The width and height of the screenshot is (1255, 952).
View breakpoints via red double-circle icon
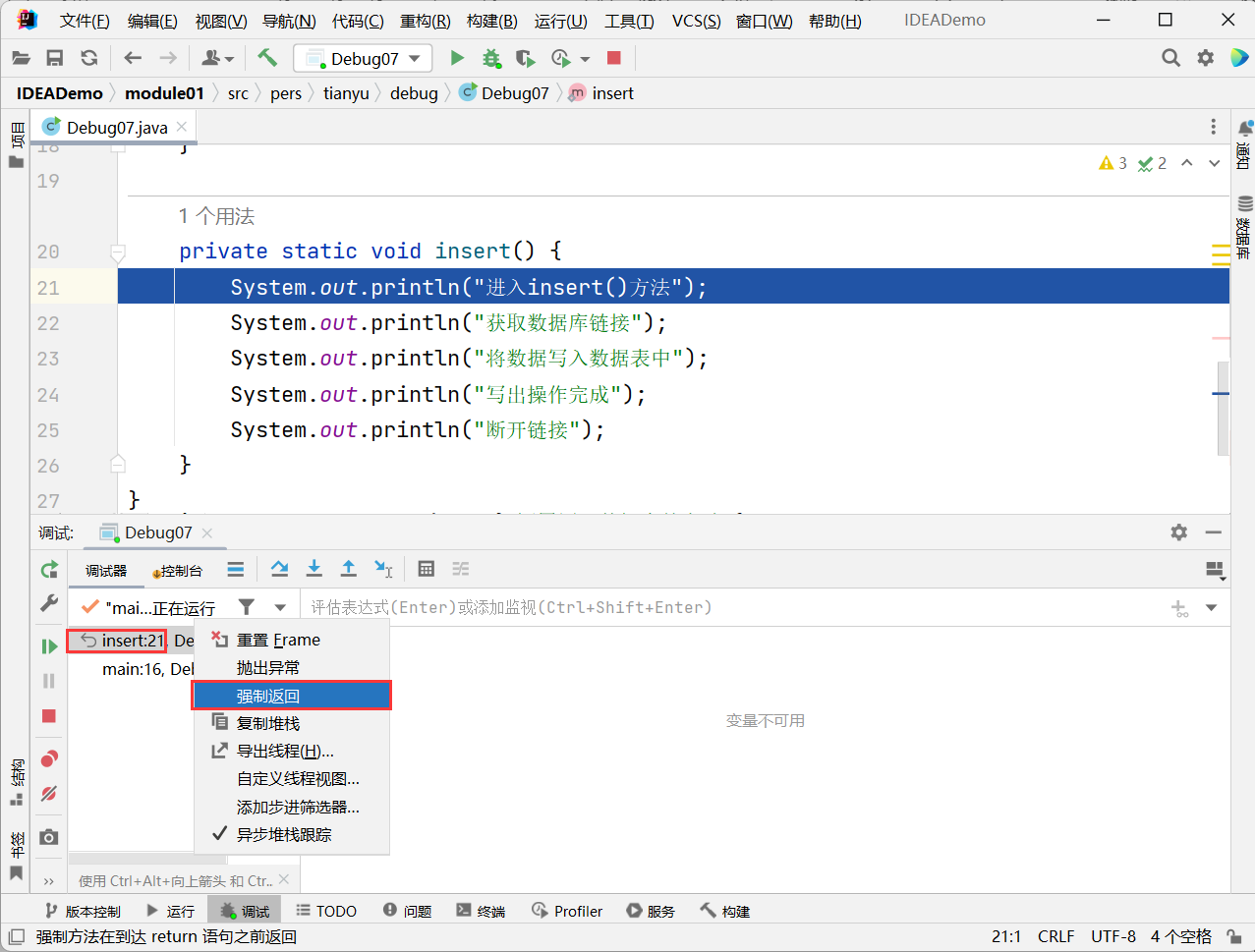(x=49, y=758)
